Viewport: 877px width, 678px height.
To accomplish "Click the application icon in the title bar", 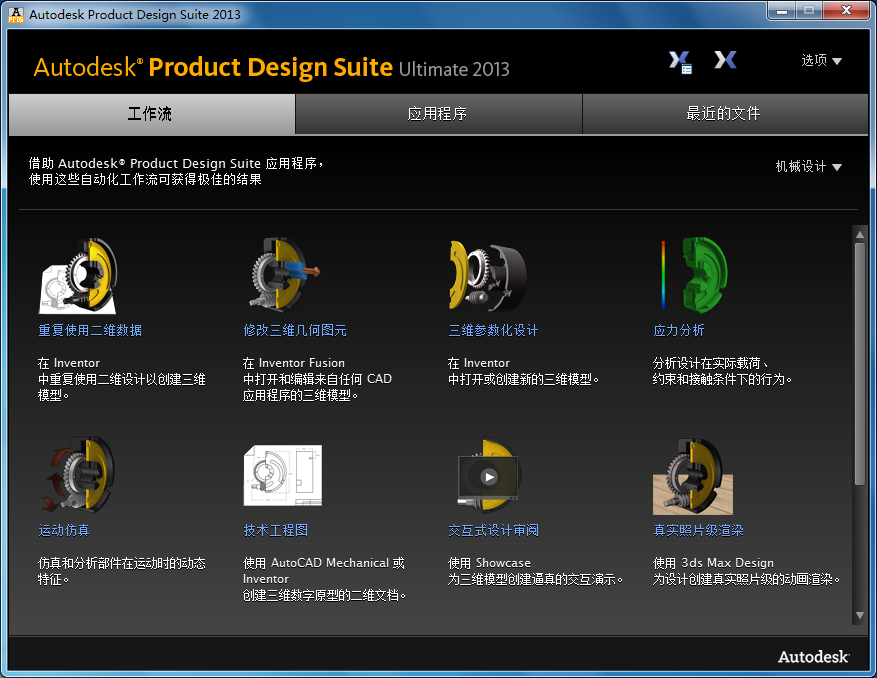I will pyautogui.click(x=16, y=15).
